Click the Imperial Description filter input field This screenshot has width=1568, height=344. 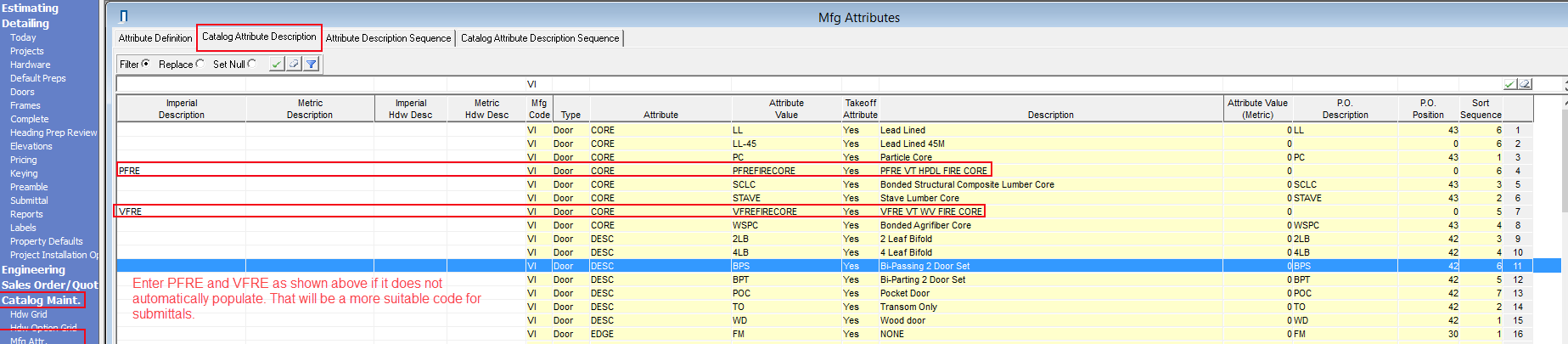(181, 84)
